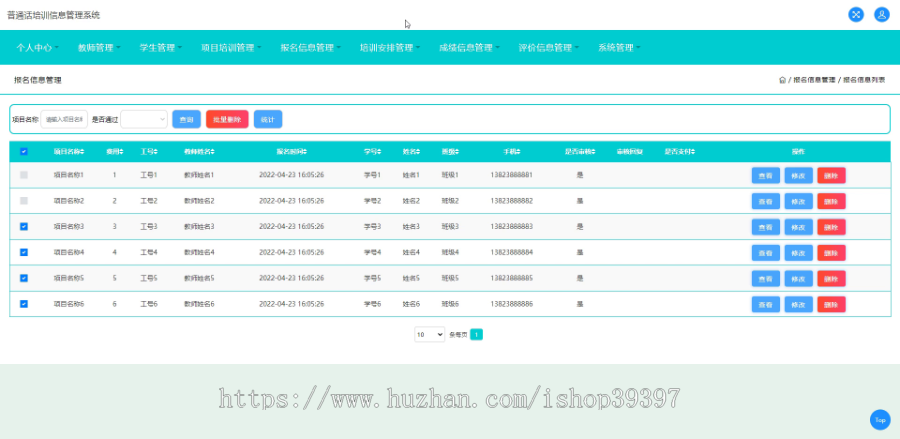Open the 个人中心 menu item

38,48
